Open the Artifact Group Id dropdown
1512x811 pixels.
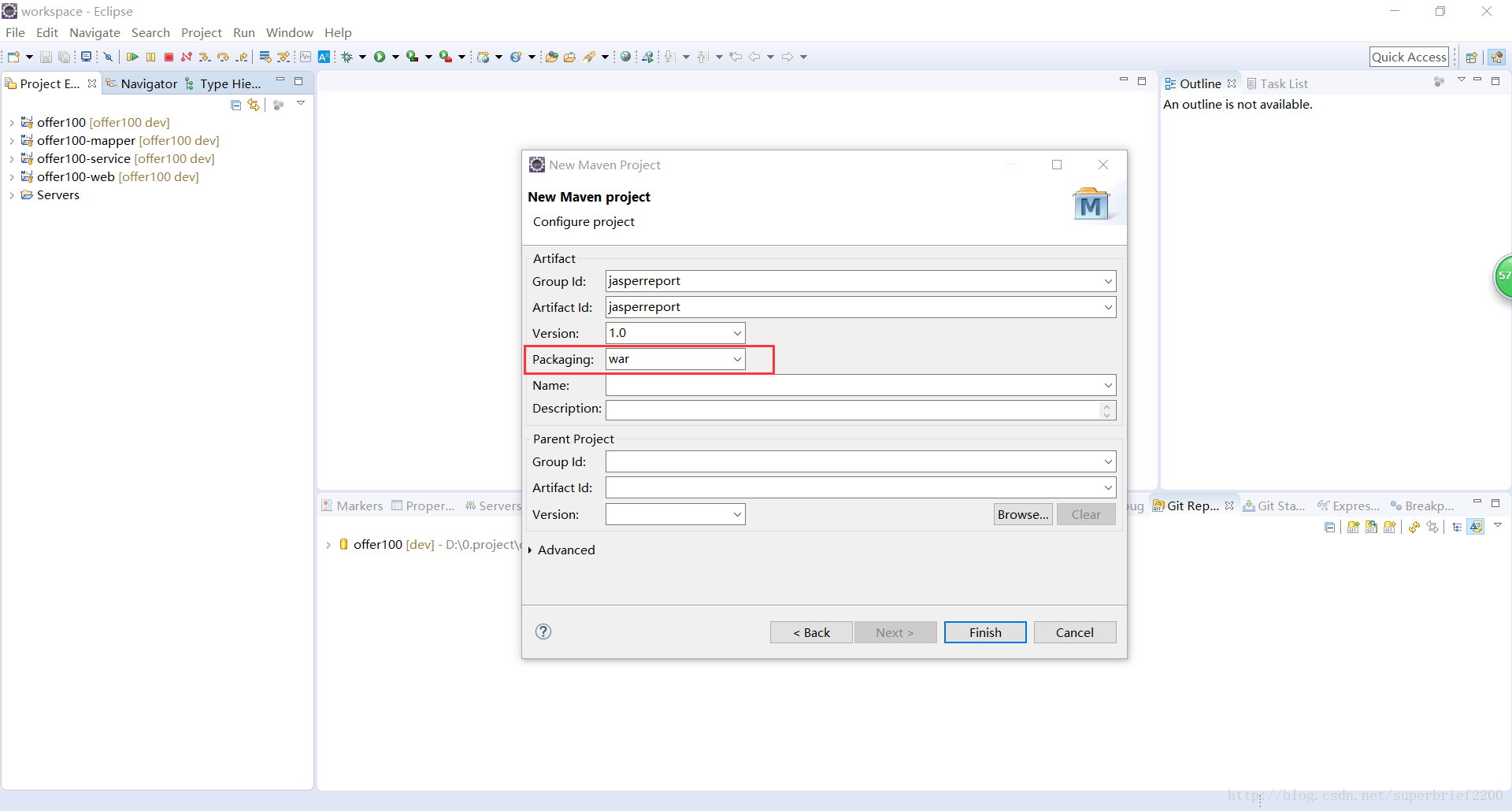tap(1108, 281)
